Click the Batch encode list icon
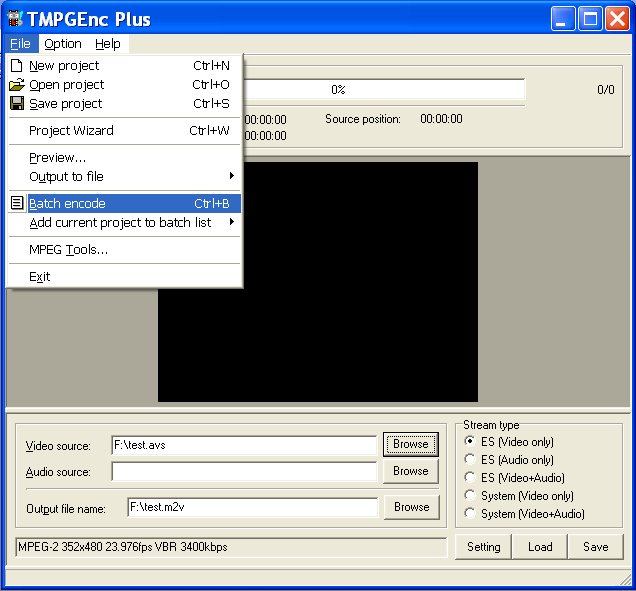 click(x=17, y=203)
